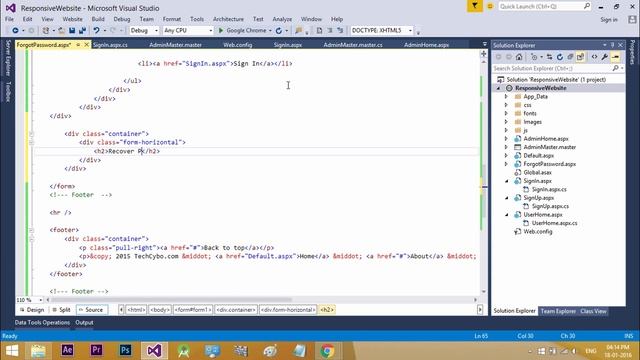The image size is (640, 360).
Task: Toggle Preview Selected Items icon
Action: 616,57
